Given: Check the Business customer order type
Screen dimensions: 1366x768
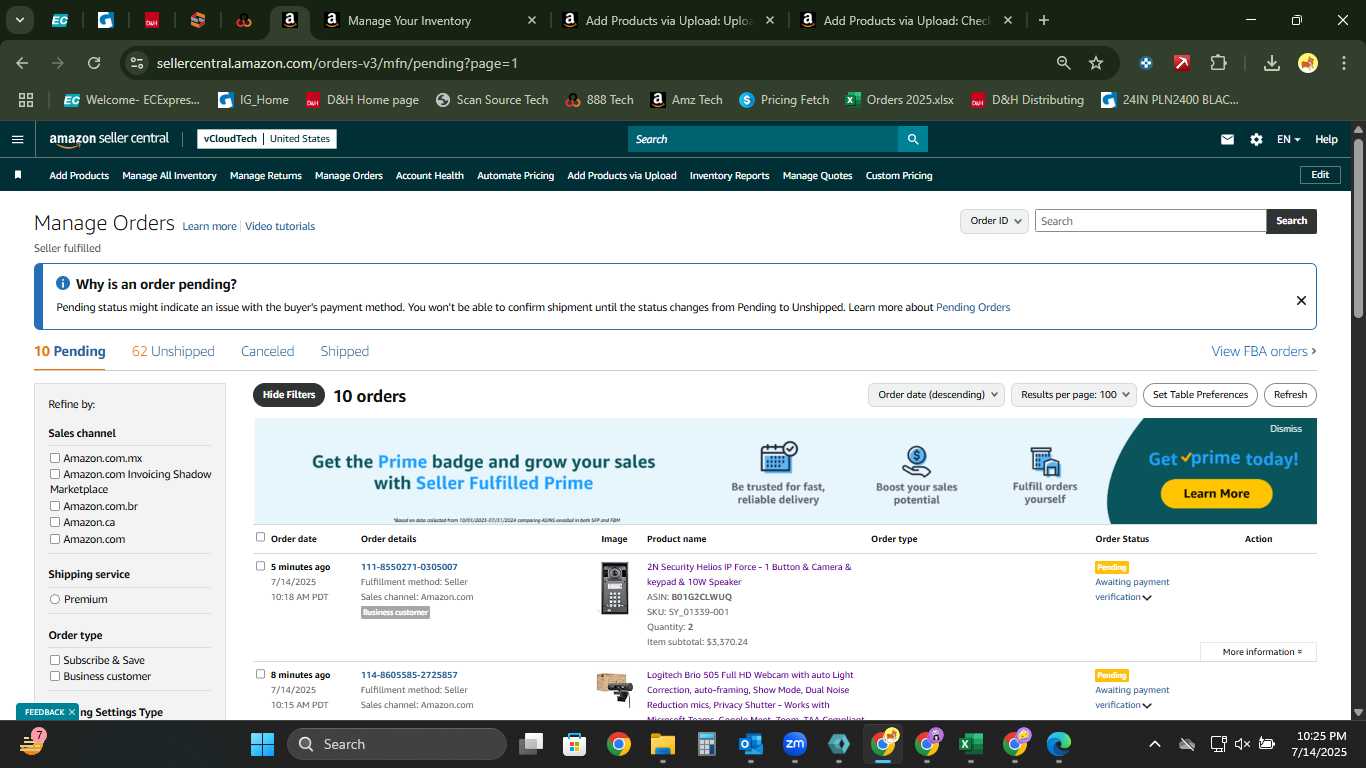Looking at the screenshot, I should point(55,676).
